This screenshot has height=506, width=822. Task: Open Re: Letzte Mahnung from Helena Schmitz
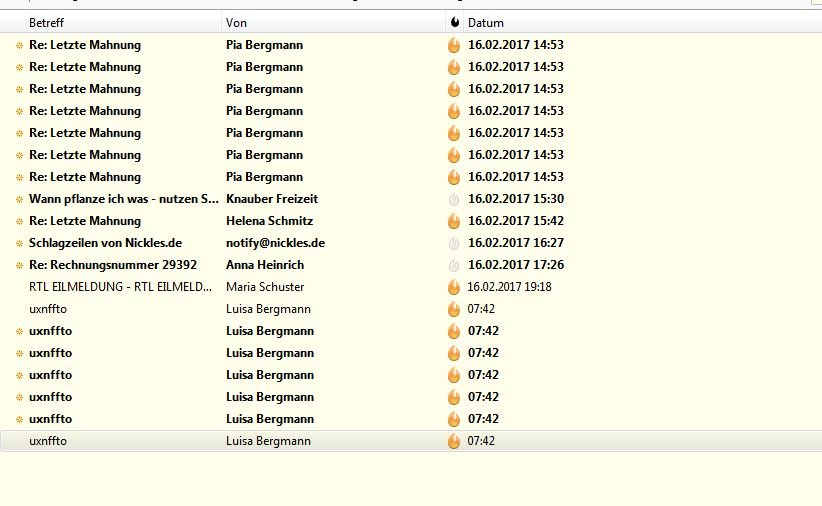[x=85, y=221]
